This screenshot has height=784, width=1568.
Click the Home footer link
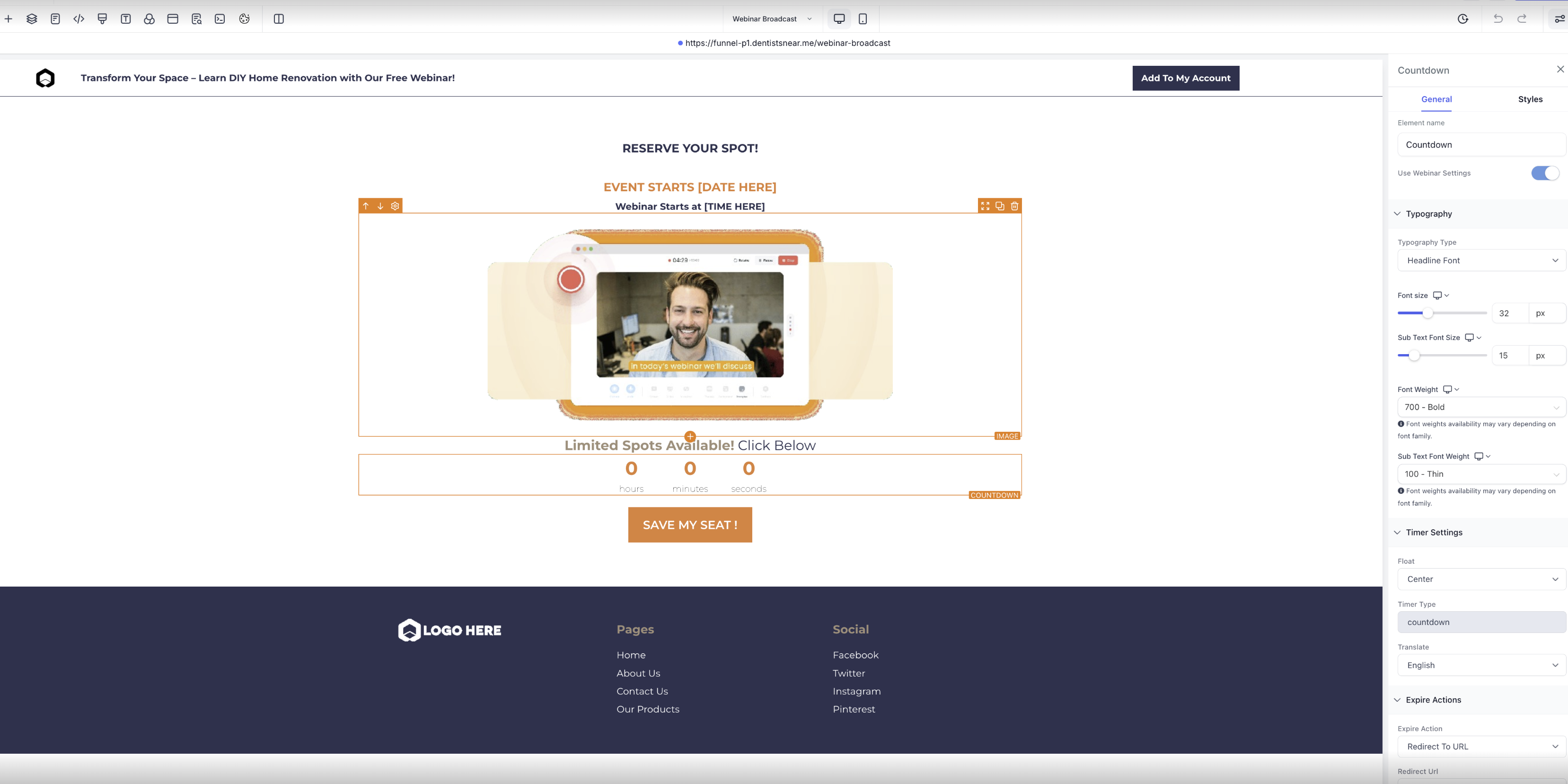(x=631, y=656)
